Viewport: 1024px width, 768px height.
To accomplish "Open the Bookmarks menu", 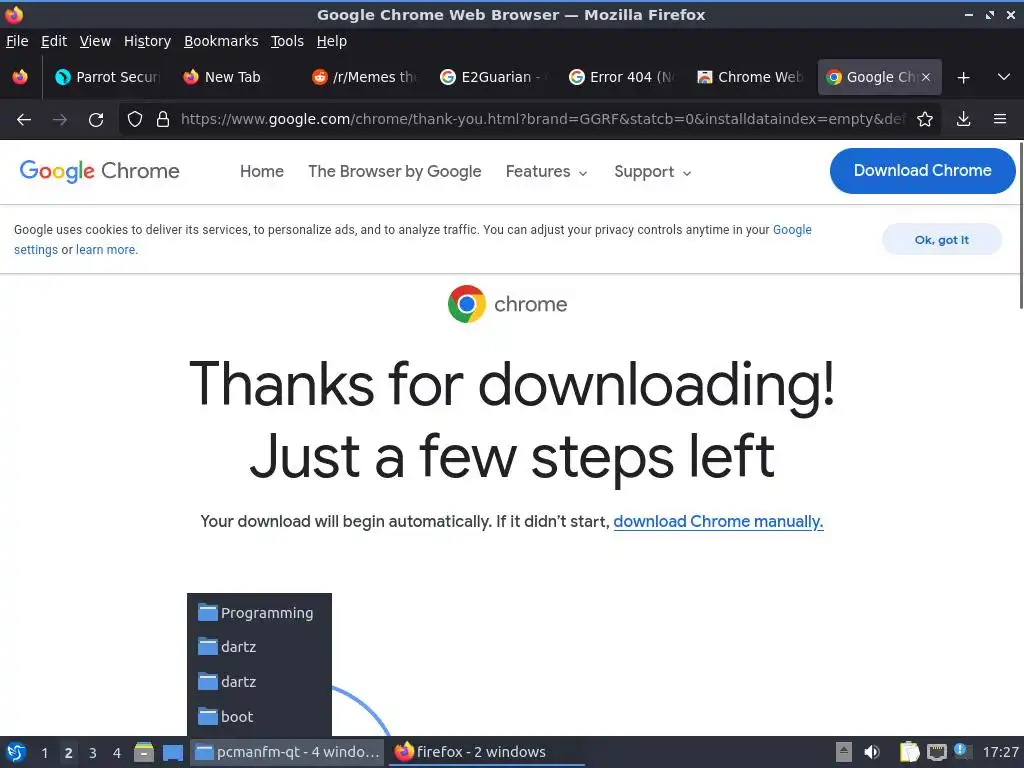I will [221, 41].
